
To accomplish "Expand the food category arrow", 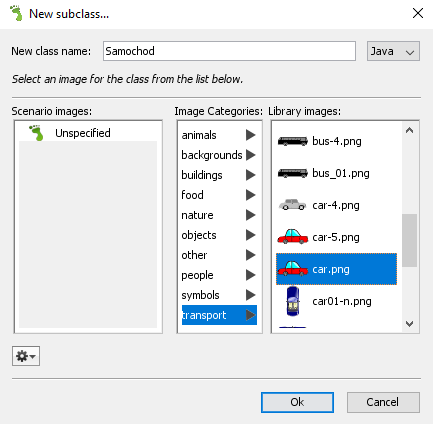I will 251,195.
